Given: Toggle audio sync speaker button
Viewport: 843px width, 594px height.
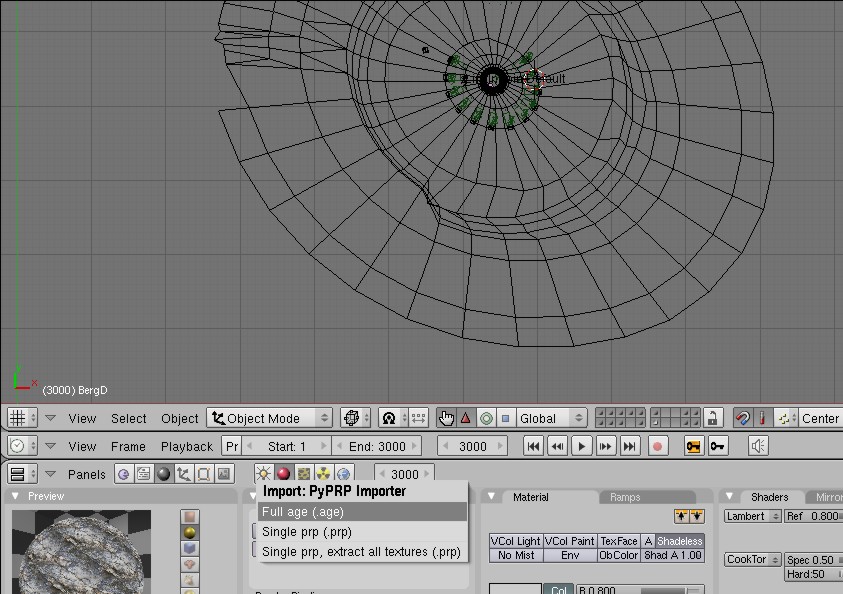Looking at the screenshot, I should 758,446.
